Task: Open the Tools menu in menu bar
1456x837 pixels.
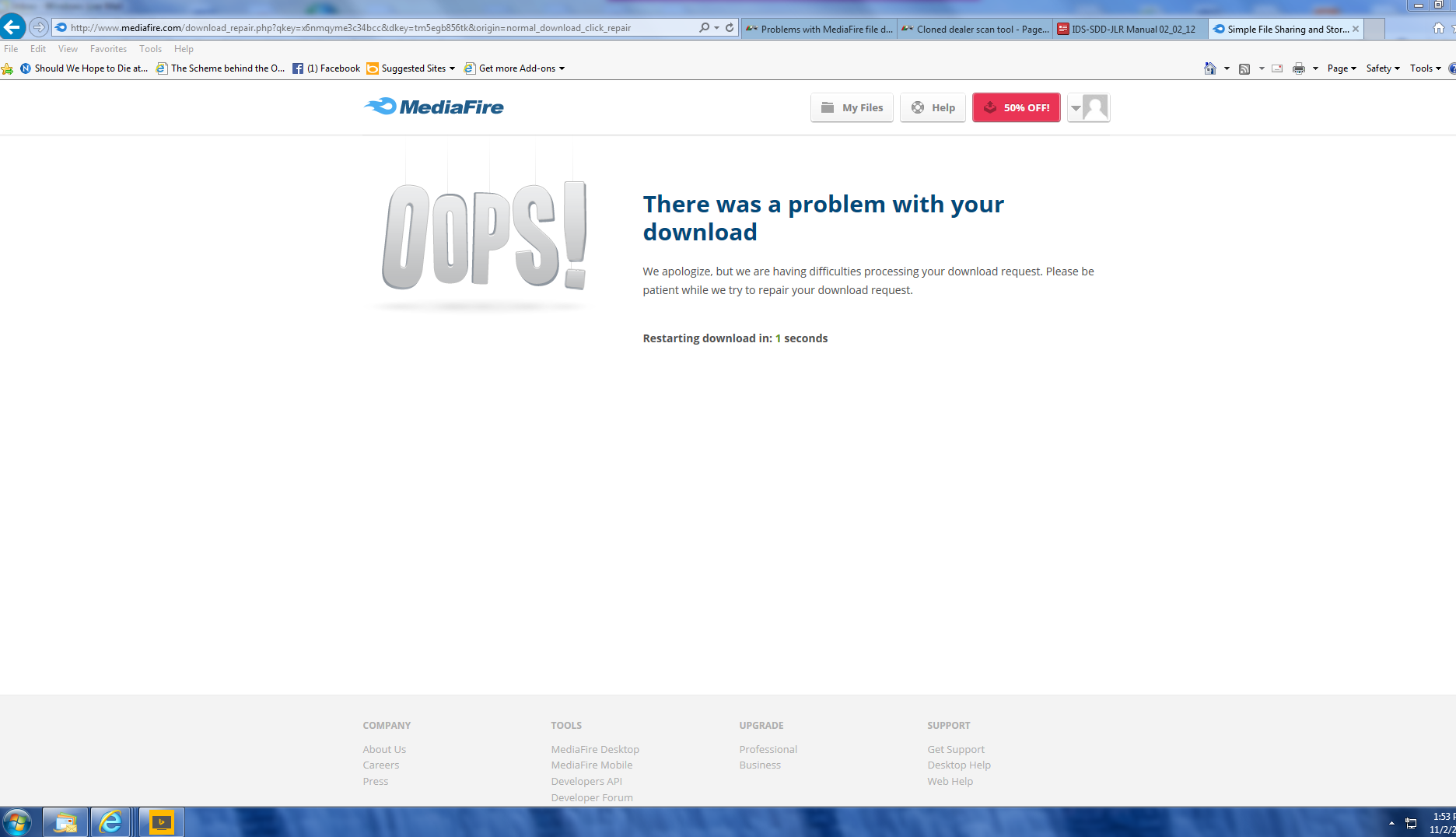Action: [151, 49]
